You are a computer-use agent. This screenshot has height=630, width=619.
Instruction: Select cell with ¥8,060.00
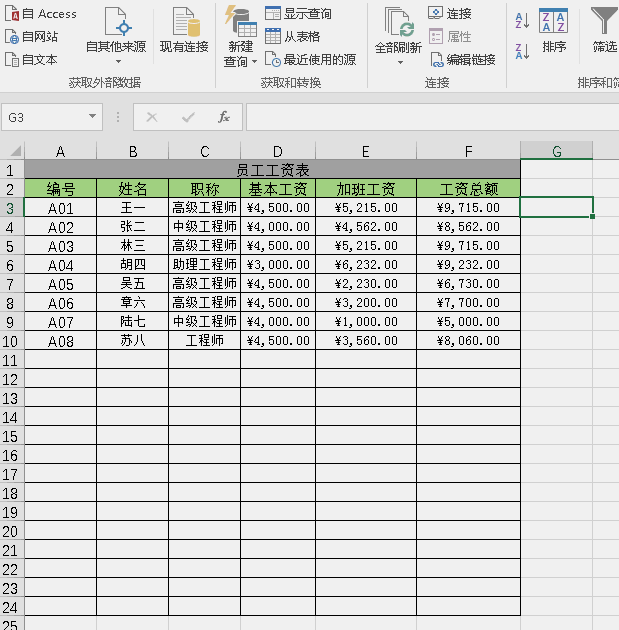(468, 341)
